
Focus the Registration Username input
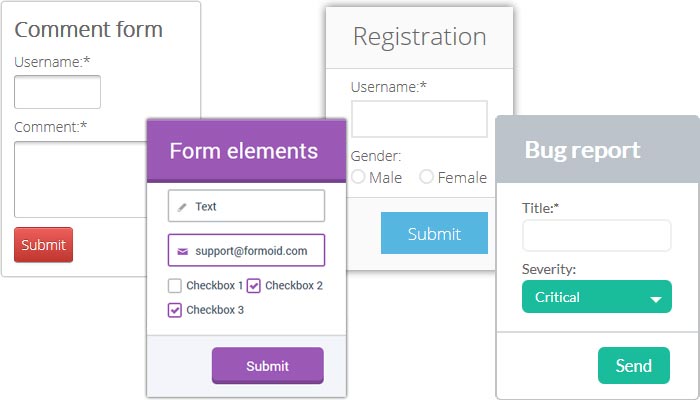tap(419, 118)
